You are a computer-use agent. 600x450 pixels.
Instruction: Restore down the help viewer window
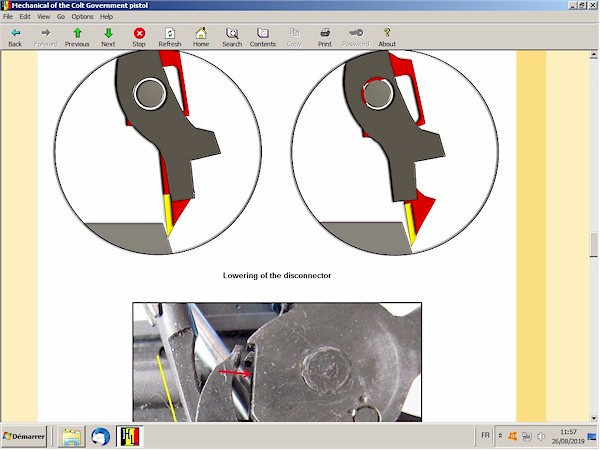pyautogui.click(x=582, y=5)
